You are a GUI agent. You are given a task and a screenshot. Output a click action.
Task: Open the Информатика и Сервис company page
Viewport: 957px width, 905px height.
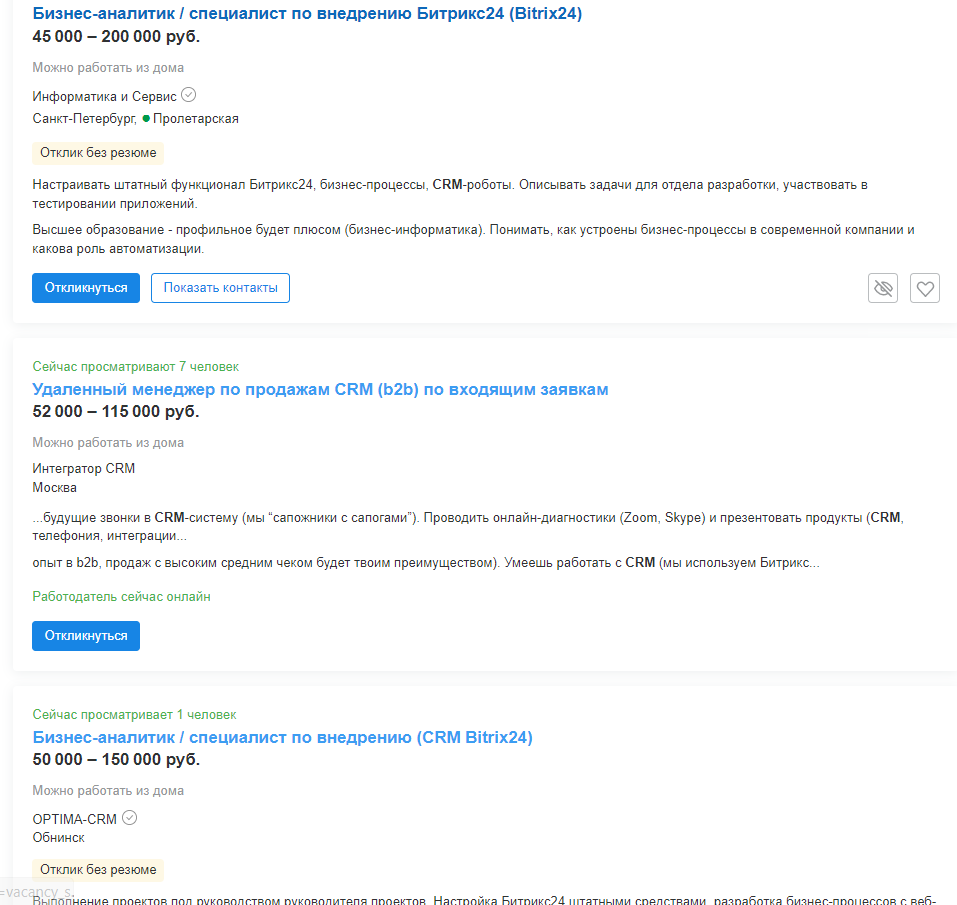tap(104, 97)
